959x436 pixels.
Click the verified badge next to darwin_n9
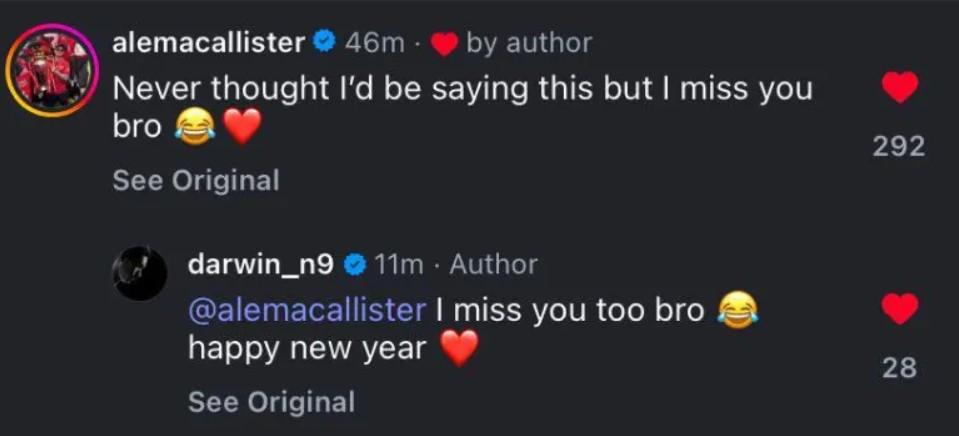(353, 264)
